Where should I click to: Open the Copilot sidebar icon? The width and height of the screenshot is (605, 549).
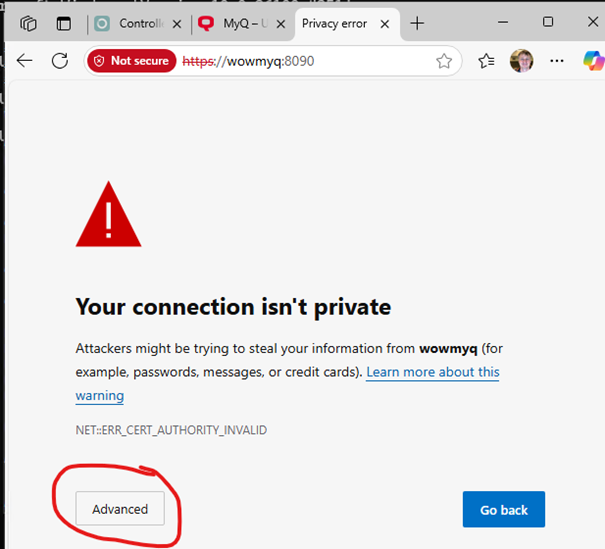tap(594, 61)
